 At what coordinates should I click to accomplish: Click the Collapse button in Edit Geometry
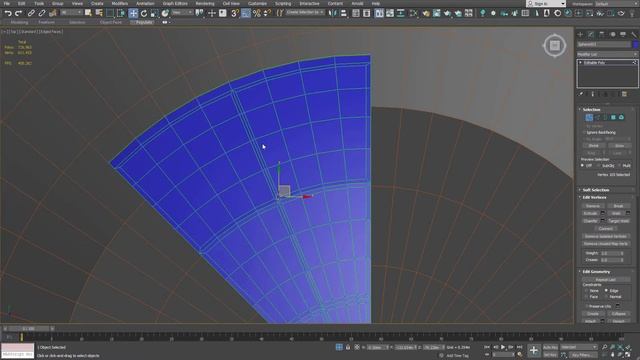(x=619, y=314)
